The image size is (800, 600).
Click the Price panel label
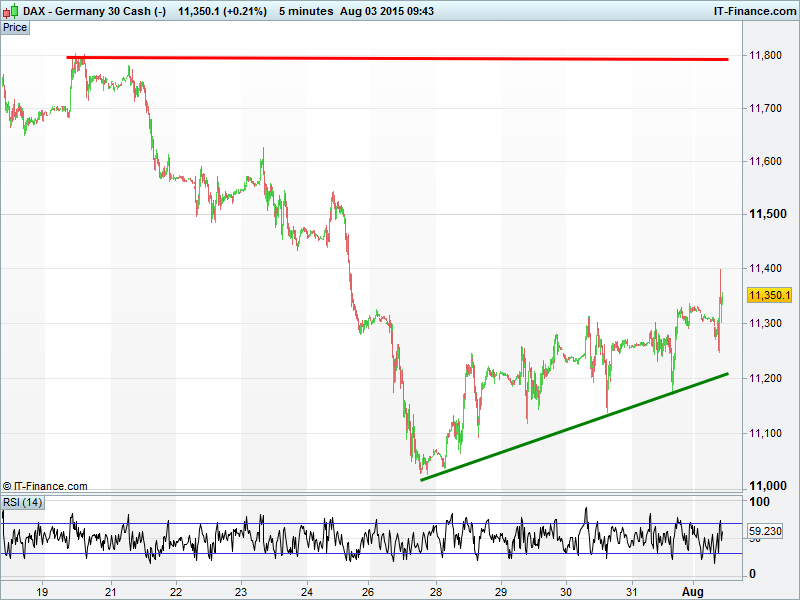coord(15,27)
